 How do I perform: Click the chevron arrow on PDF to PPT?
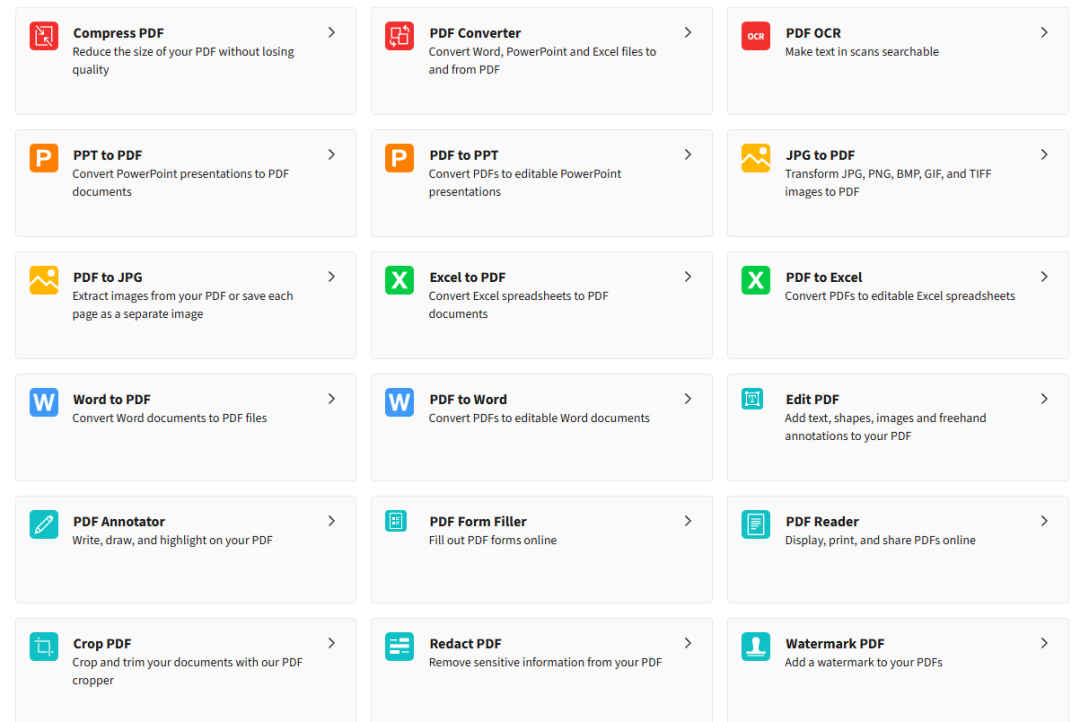pyautogui.click(x=688, y=155)
